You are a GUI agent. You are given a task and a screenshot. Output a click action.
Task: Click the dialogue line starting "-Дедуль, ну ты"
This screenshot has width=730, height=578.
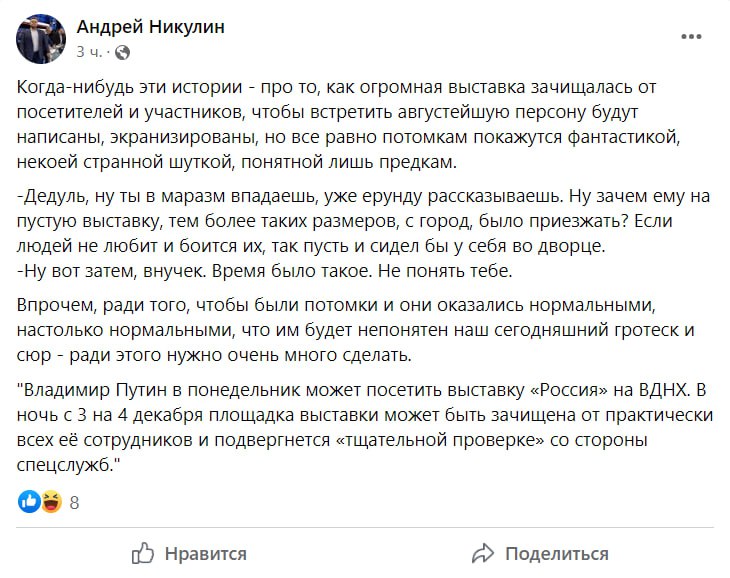tap(363, 221)
